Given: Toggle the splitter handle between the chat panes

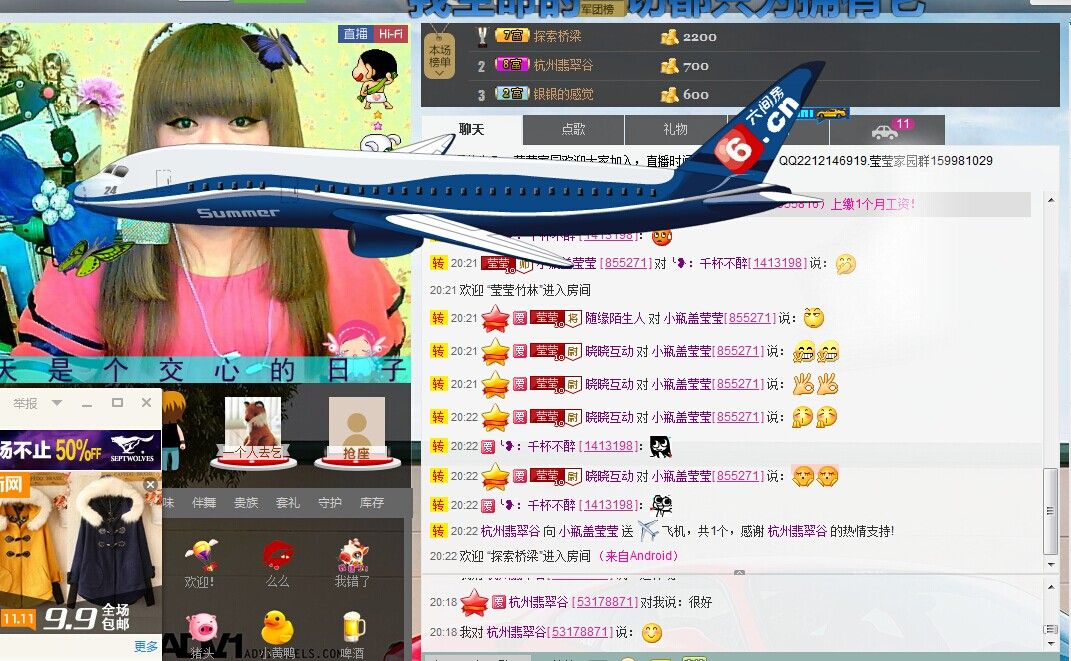Looking at the screenshot, I should click(739, 573).
